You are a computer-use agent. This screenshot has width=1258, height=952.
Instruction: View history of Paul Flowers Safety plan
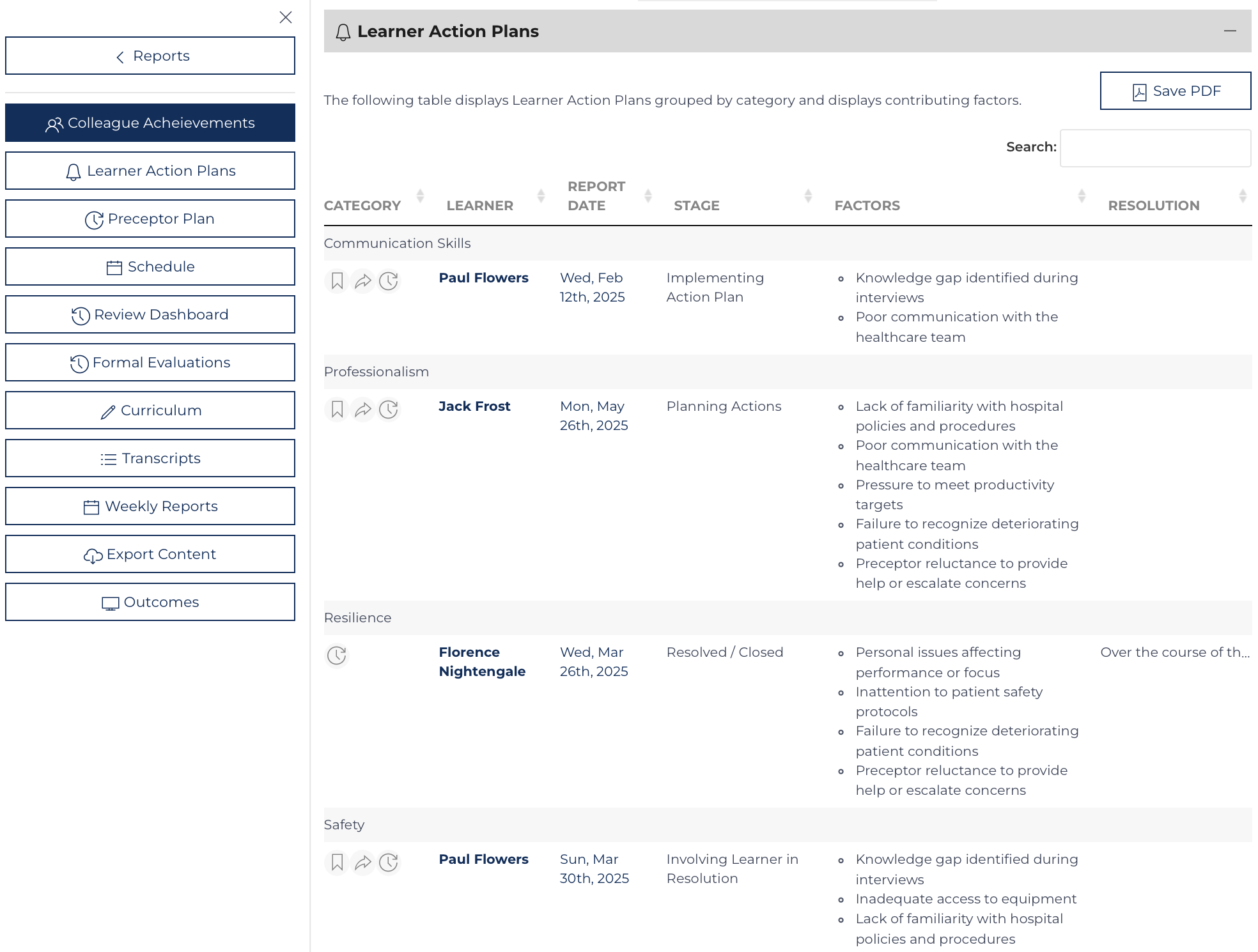[389, 863]
